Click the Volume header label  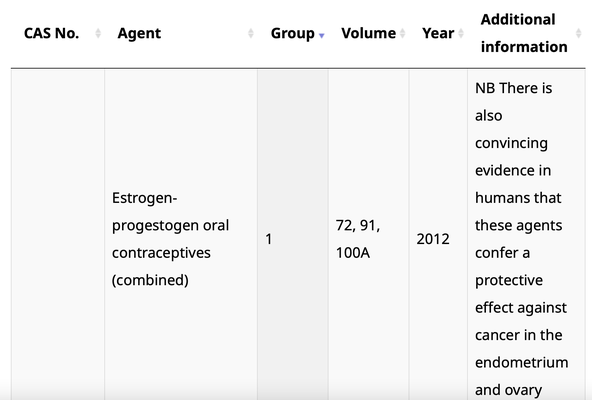(368, 33)
